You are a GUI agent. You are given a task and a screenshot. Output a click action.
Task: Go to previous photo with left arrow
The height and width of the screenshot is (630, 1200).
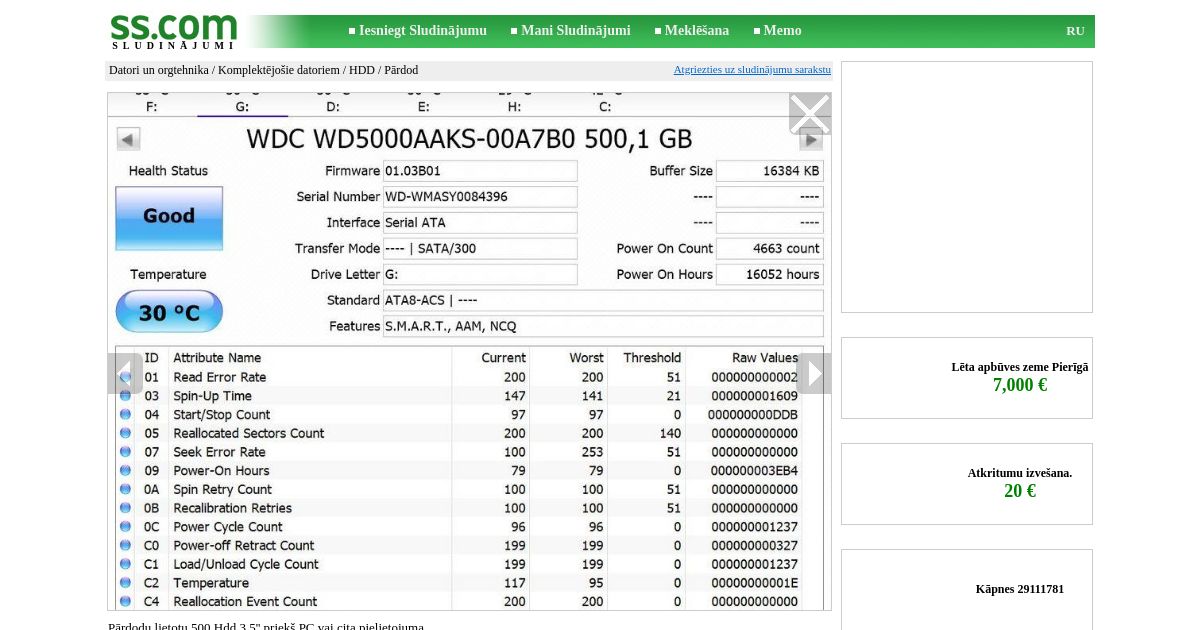pyautogui.click(x=124, y=373)
